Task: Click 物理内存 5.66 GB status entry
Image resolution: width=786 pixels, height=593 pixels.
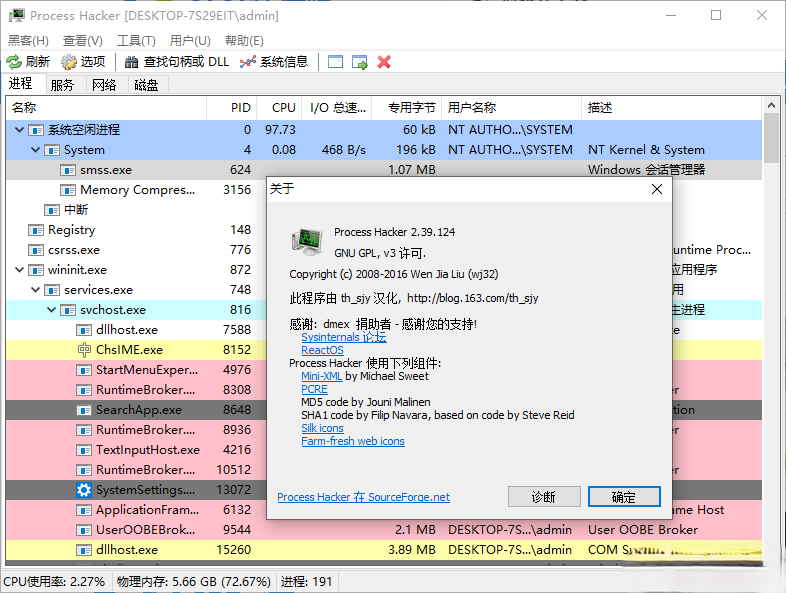Action: click(193, 581)
